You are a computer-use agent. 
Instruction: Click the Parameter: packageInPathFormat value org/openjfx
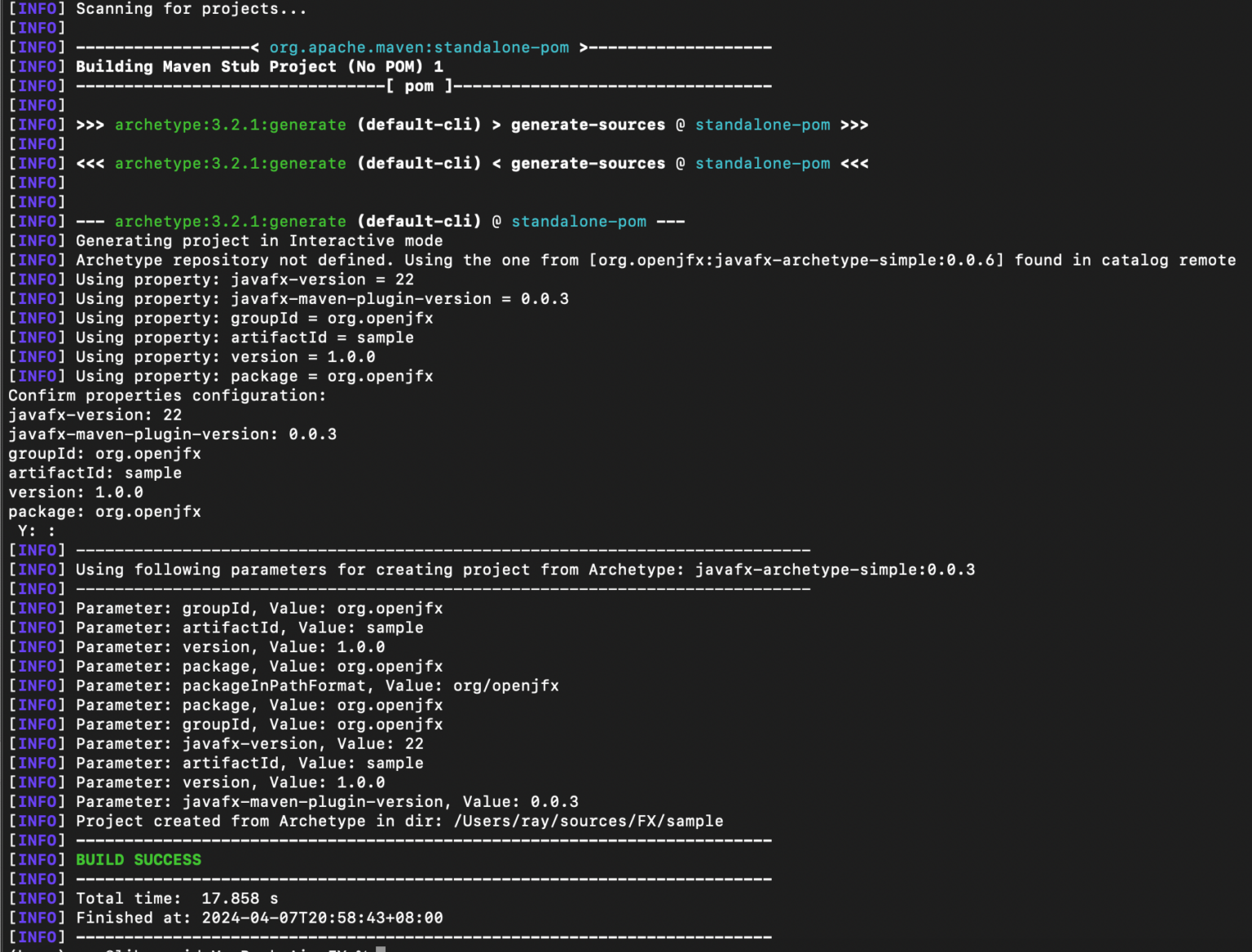(505, 685)
